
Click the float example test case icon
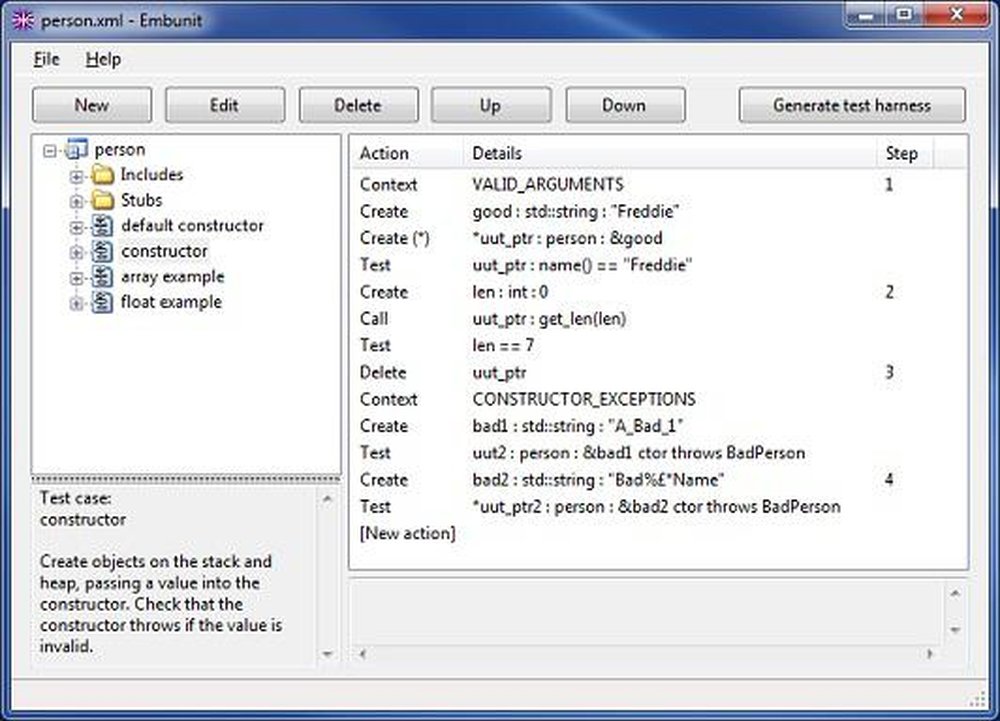pos(102,302)
